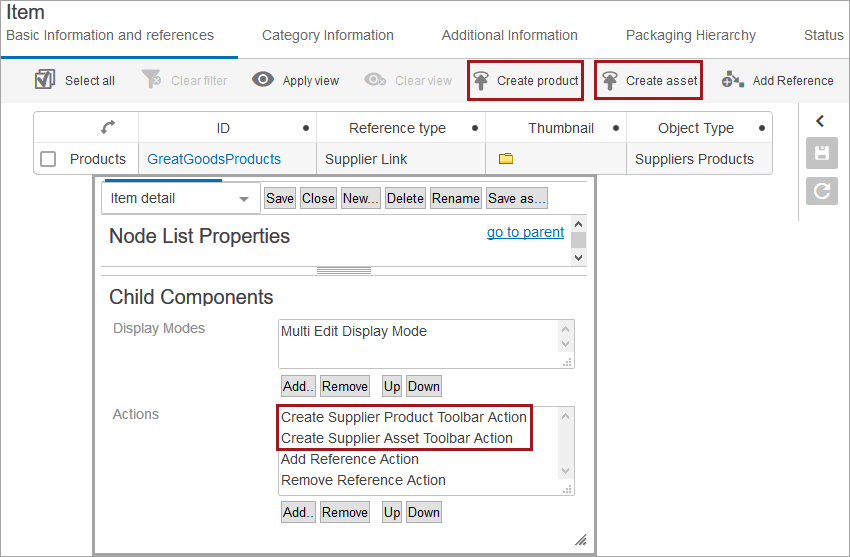Select Add Reference Action in Actions list
The width and height of the screenshot is (850, 557).
pyautogui.click(x=350, y=459)
